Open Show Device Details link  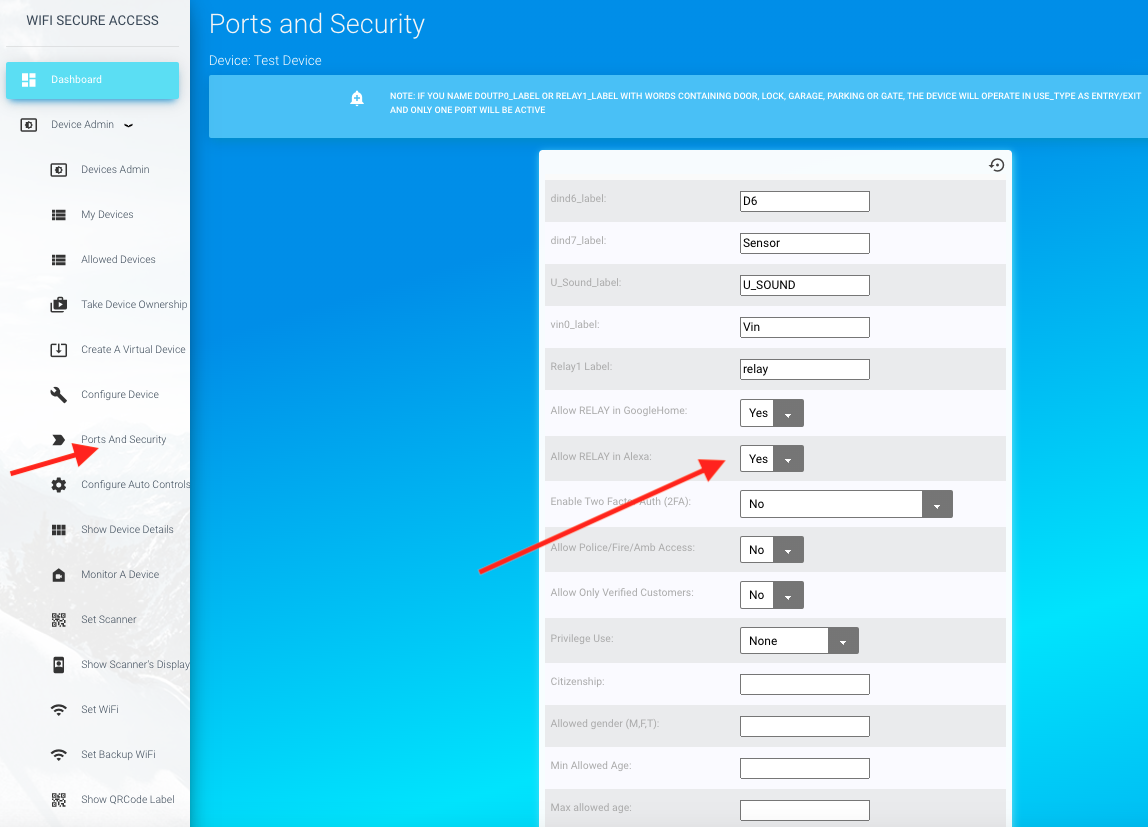(127, 530)
